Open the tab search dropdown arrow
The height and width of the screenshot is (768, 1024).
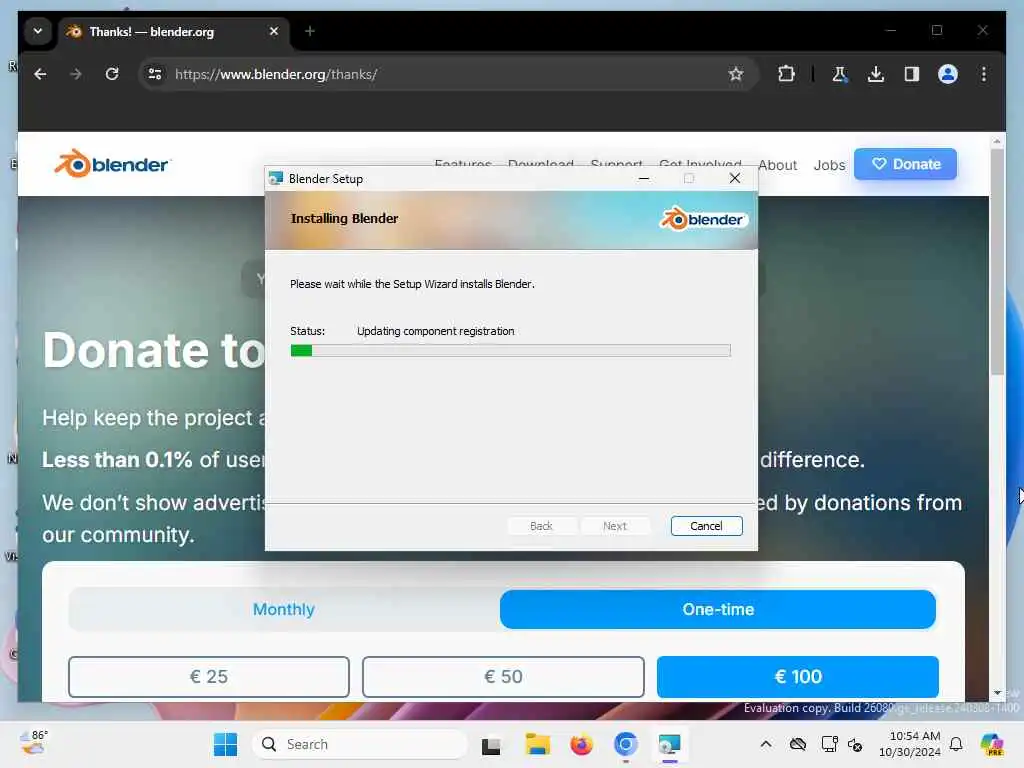tap(38, 31)
